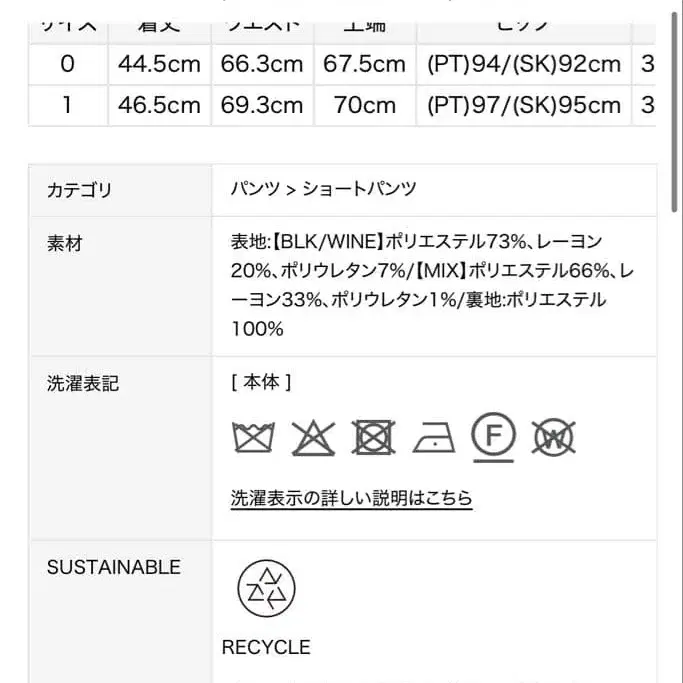Click the 44.5cm length cell

[159, 65]
